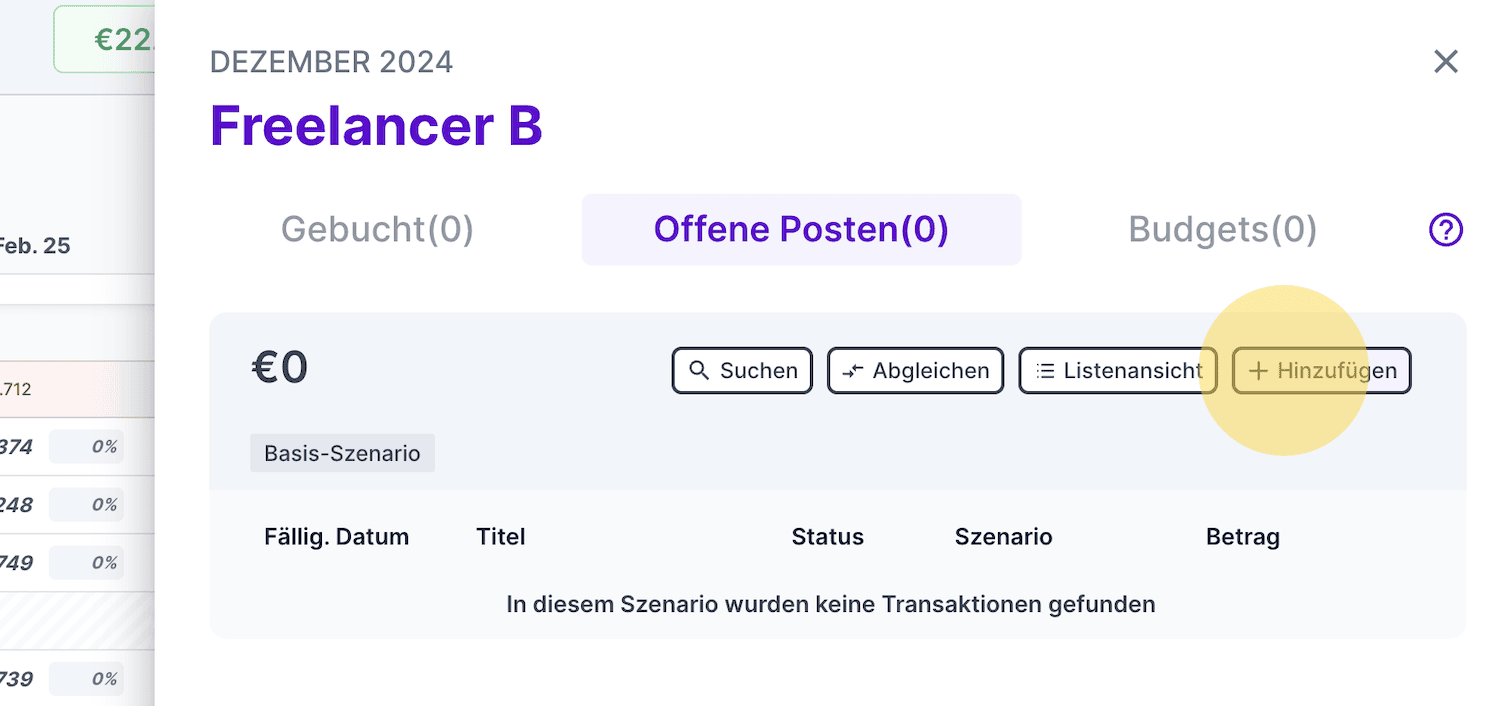
Task: Select the 0% badge beside 248
Action: 87,505
